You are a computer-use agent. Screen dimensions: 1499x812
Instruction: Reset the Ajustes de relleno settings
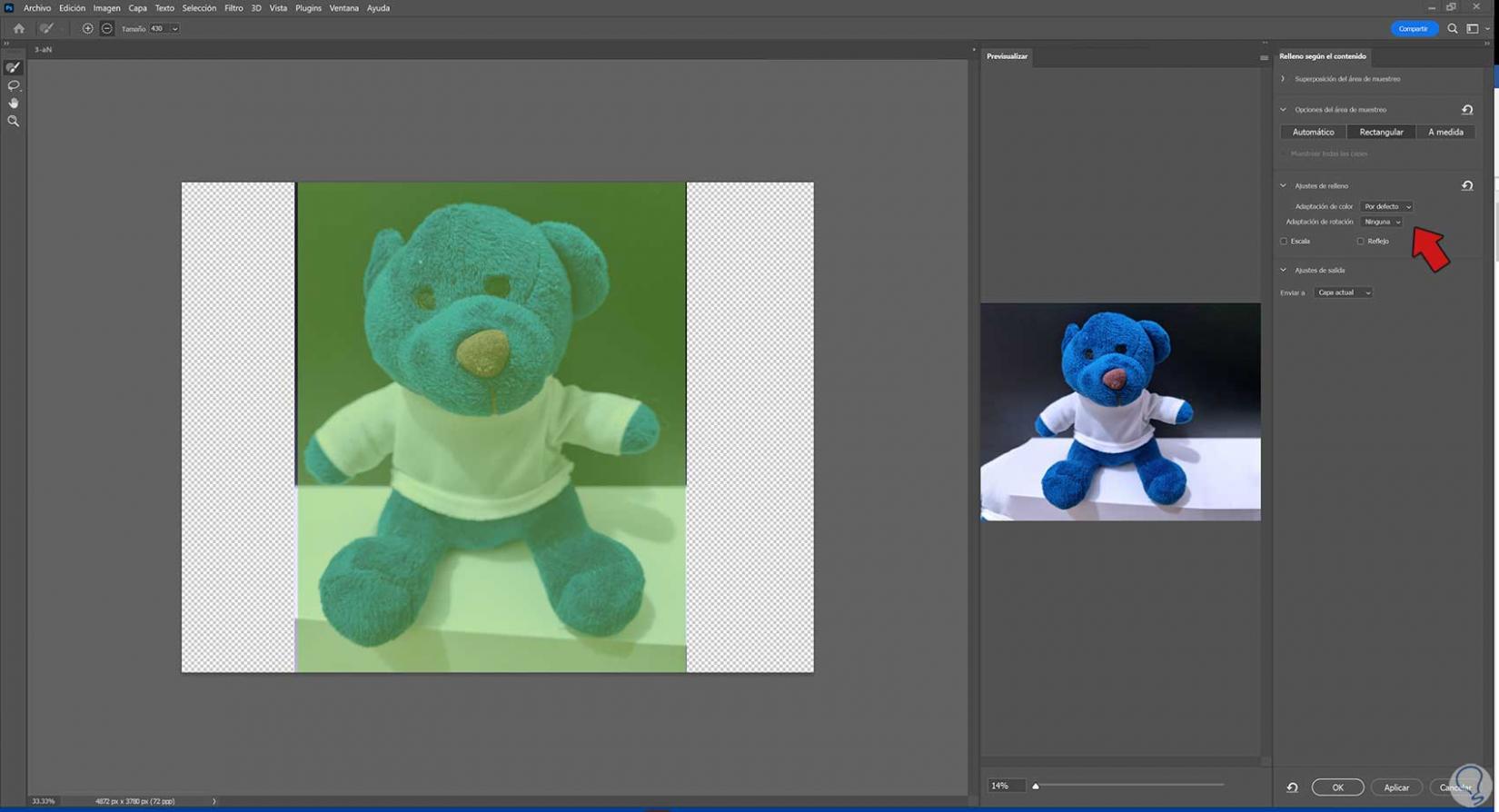pos(1467,186)
